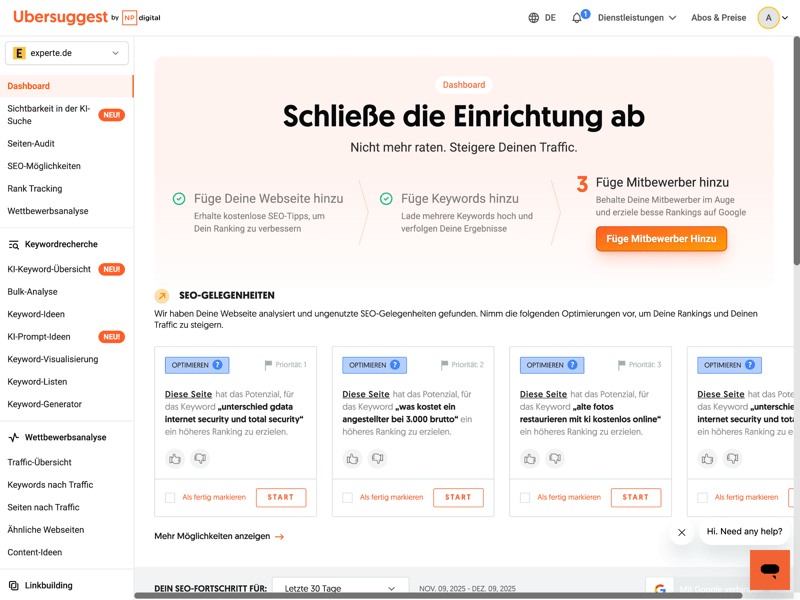800x600 pixels.
Task: Select Rank Tracking in sidebar
Action: pyautogui.click(x=35, y=189)
